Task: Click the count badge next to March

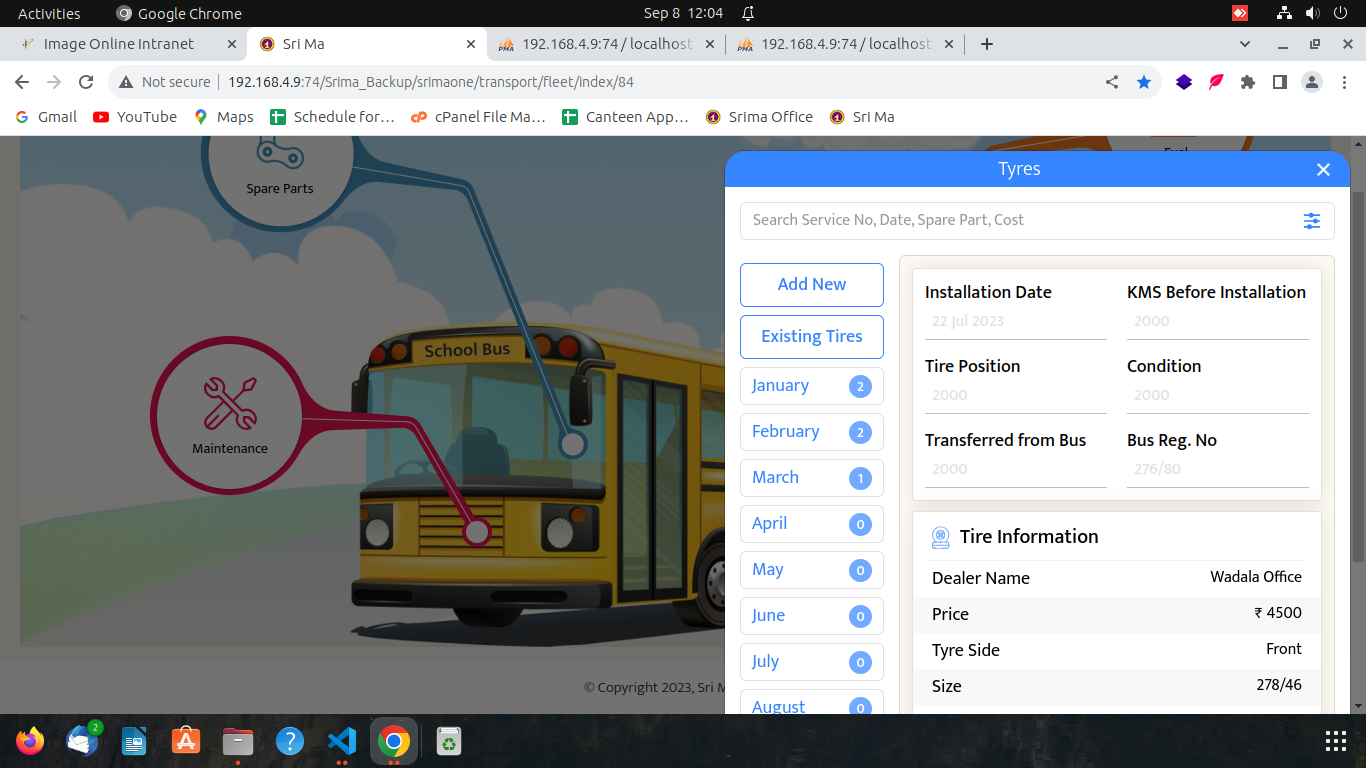Action: click(x=860, y=479)
